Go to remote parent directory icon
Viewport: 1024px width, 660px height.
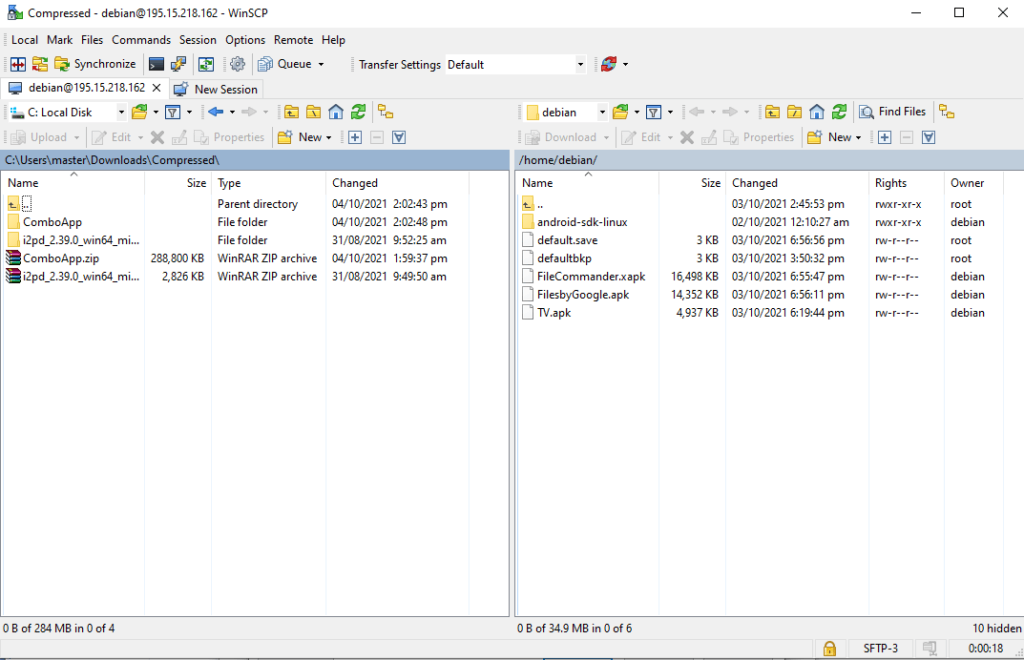[772, 112]
